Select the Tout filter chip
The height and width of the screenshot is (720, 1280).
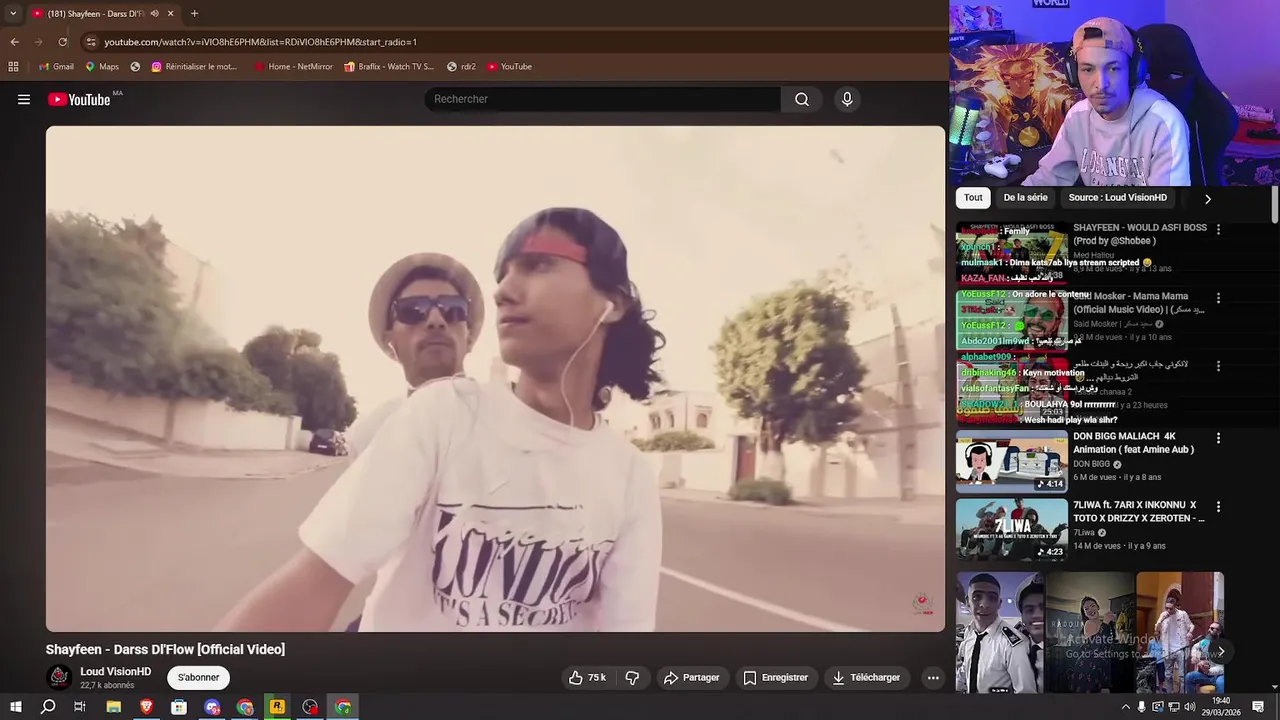[973, 198]
